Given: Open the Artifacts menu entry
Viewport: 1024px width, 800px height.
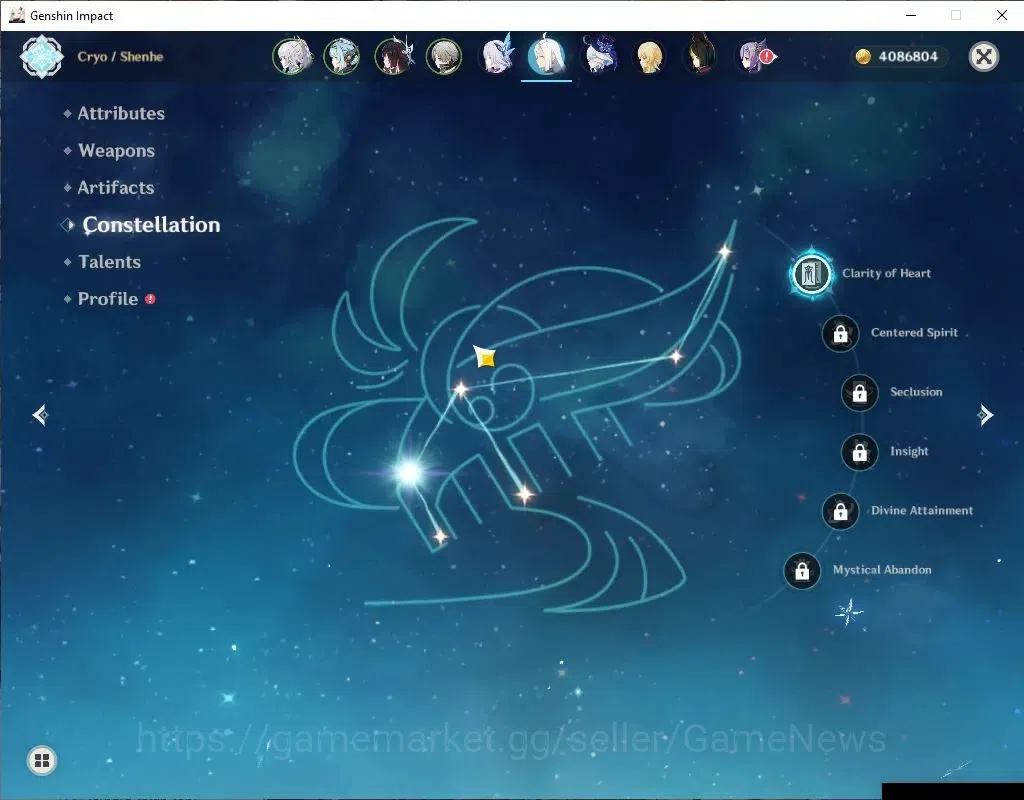Looking at the screenshot, I should coord(116,188).
